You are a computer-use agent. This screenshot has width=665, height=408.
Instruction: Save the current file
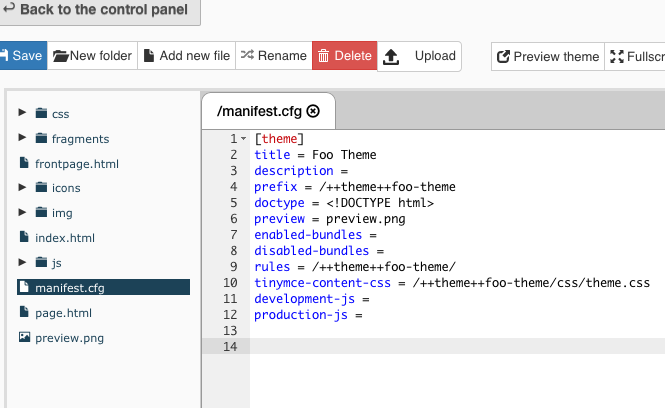click(x=23, y=56)
